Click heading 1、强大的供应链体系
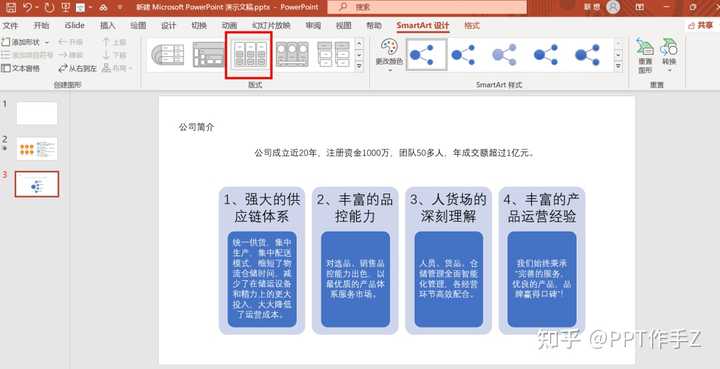720x369 pixels. [x=262, y=208]
